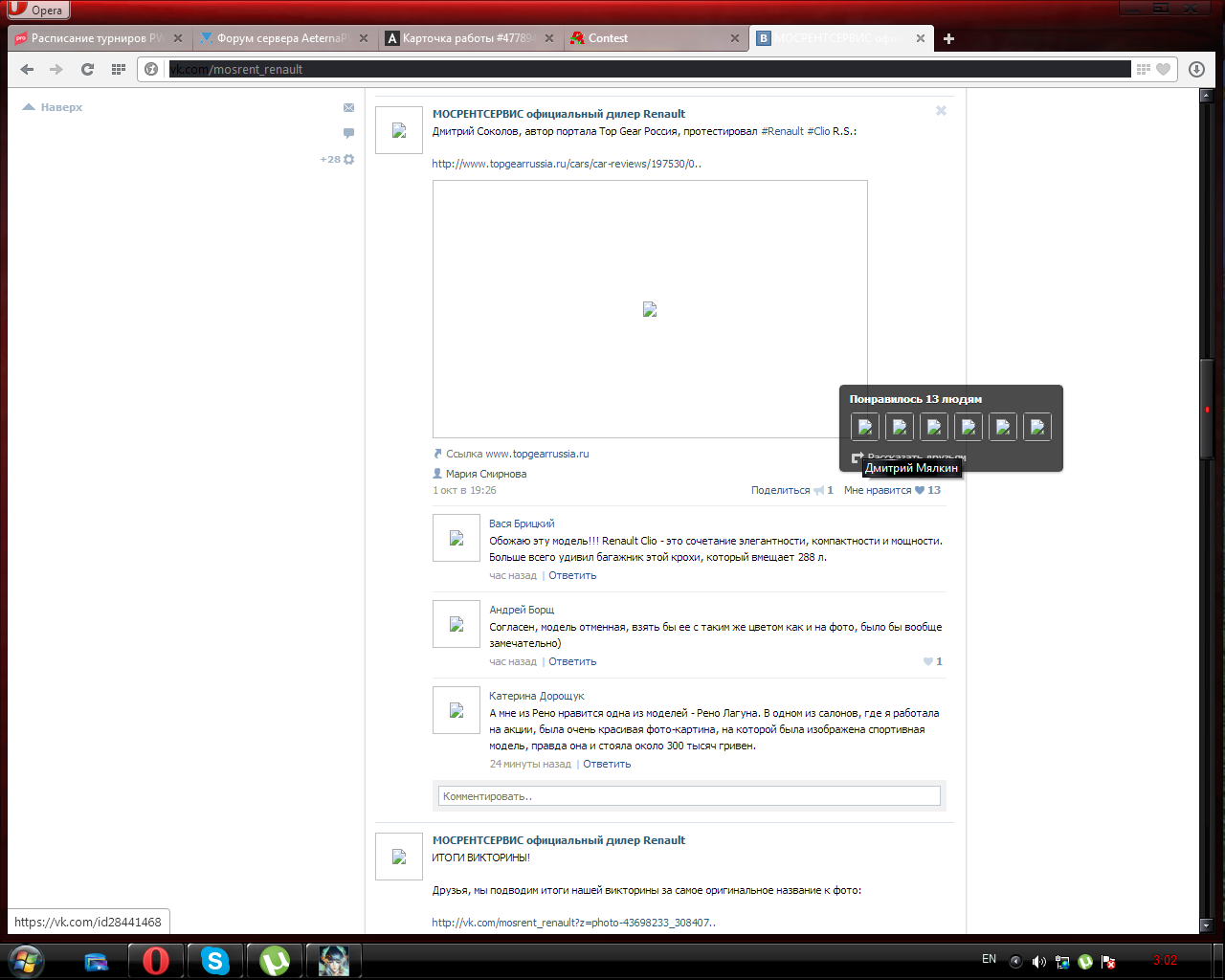Switch to the Карточка работы tab
The image size is (1225, 980).
(x=468, y=38)
